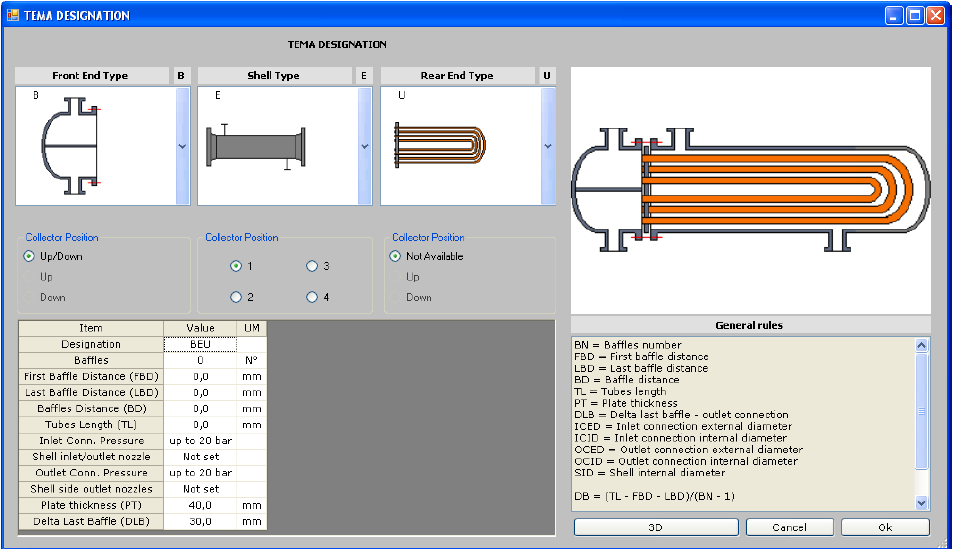Click the Value column header

(x=200, y=328)
